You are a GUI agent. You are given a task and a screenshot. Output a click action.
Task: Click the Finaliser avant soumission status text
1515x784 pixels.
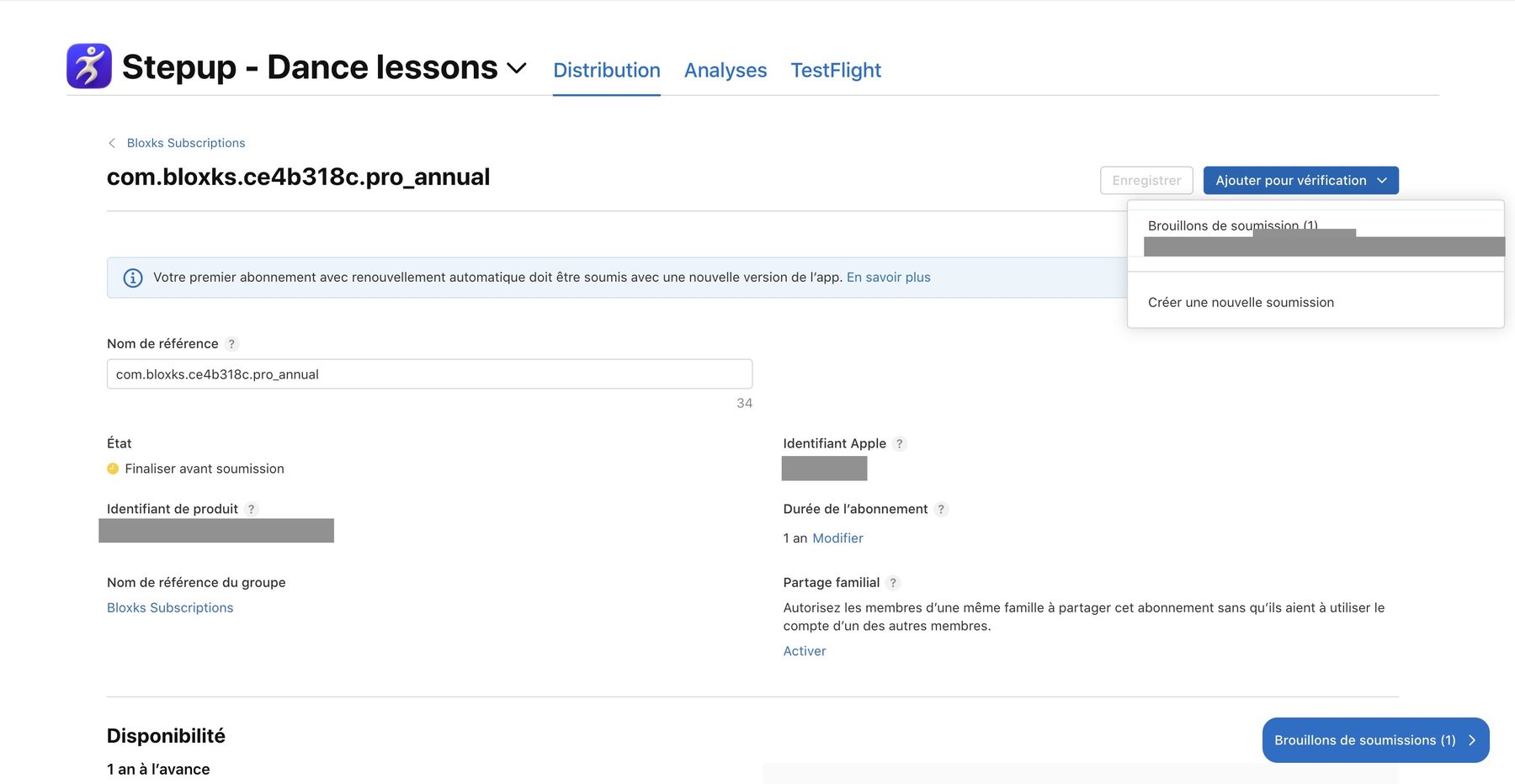click(205, 469)
